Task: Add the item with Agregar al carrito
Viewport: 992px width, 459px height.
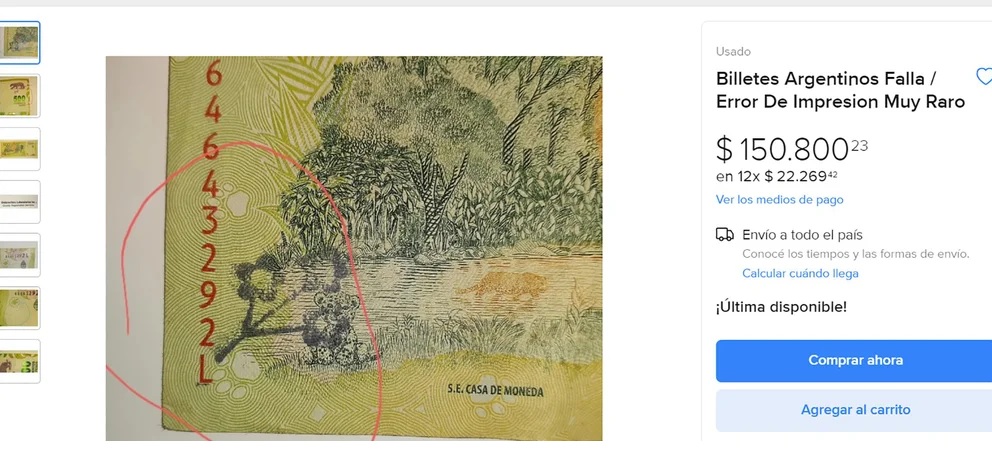Action: [855, 410]
